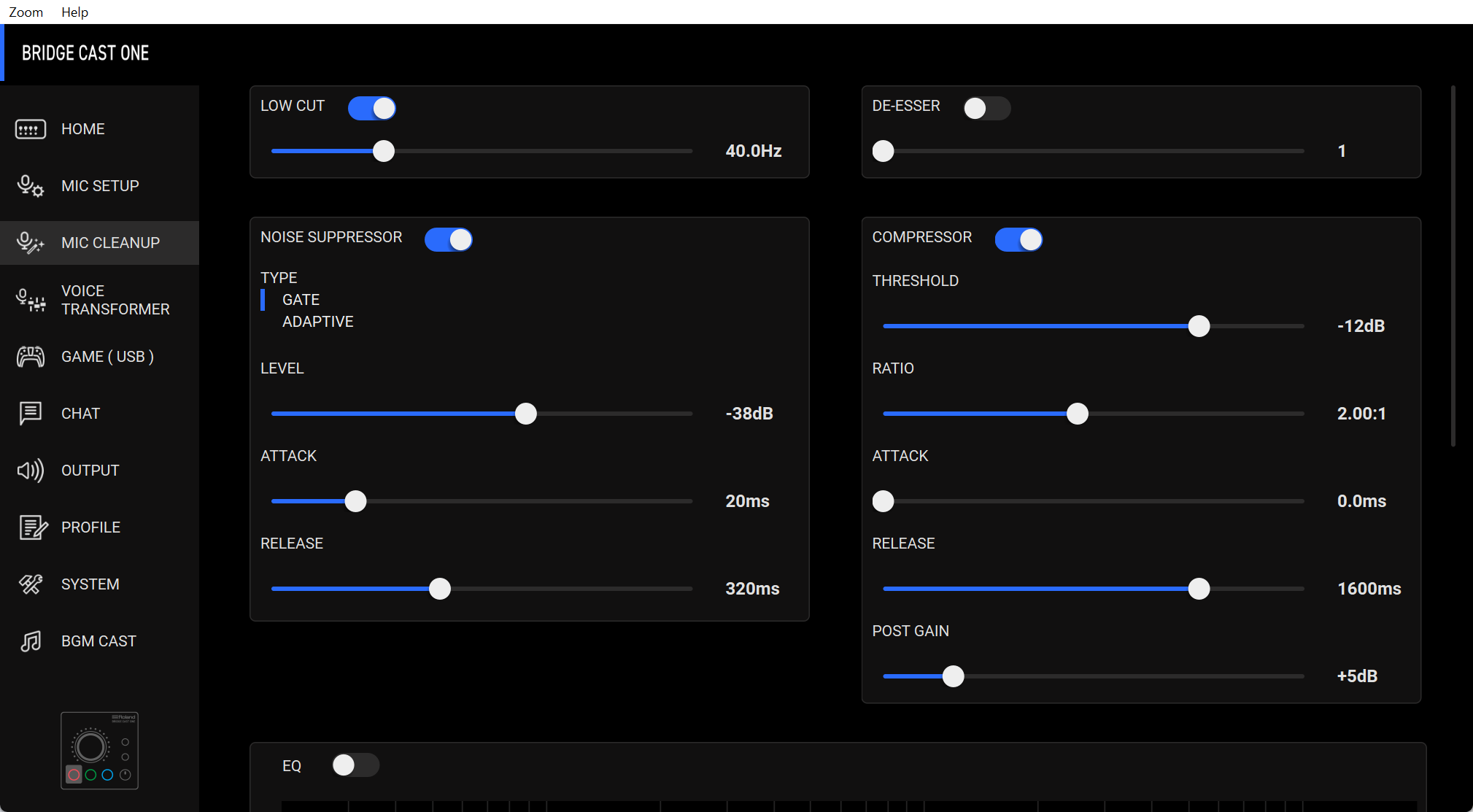Viewport: 1473px width, 812px height.
Task: Go to the HOME page
Action: 99,129
